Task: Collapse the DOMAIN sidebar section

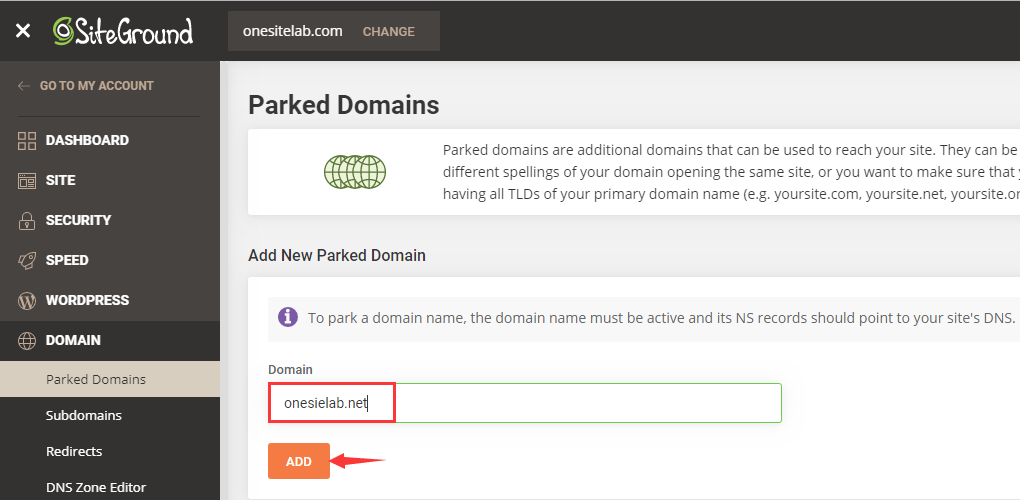Action: 73,340
